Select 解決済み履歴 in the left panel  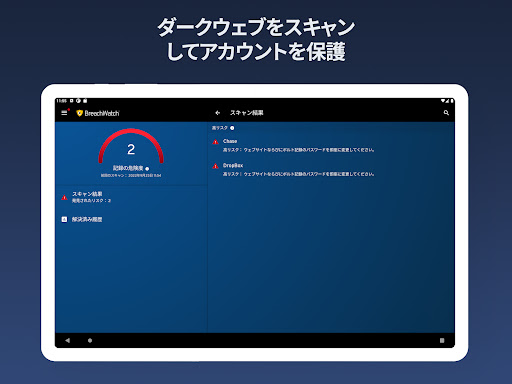click(x=131, y=219)
